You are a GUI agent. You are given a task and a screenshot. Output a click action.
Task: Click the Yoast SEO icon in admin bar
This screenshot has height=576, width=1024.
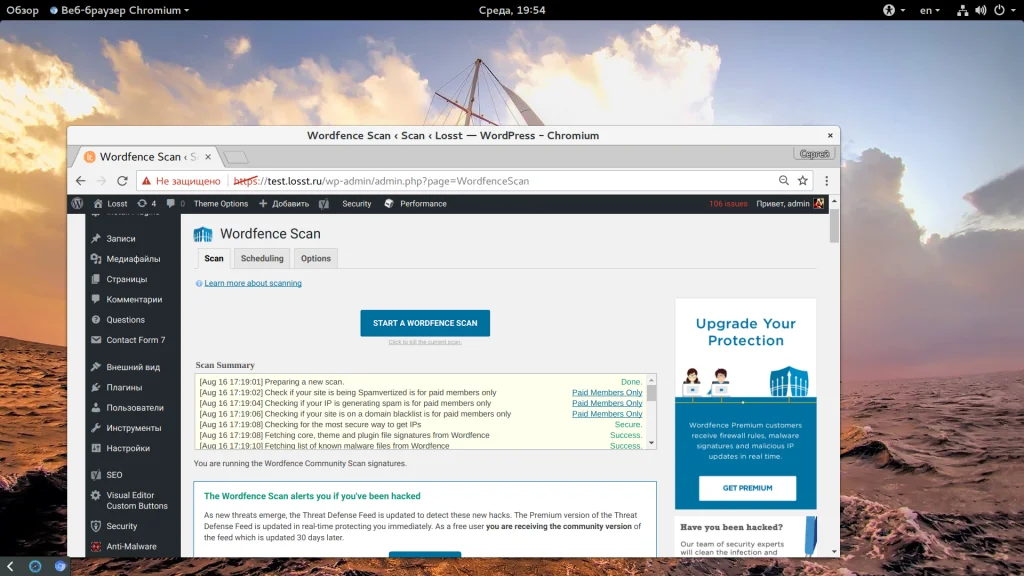pyautogui.click(x=324, y=204)
